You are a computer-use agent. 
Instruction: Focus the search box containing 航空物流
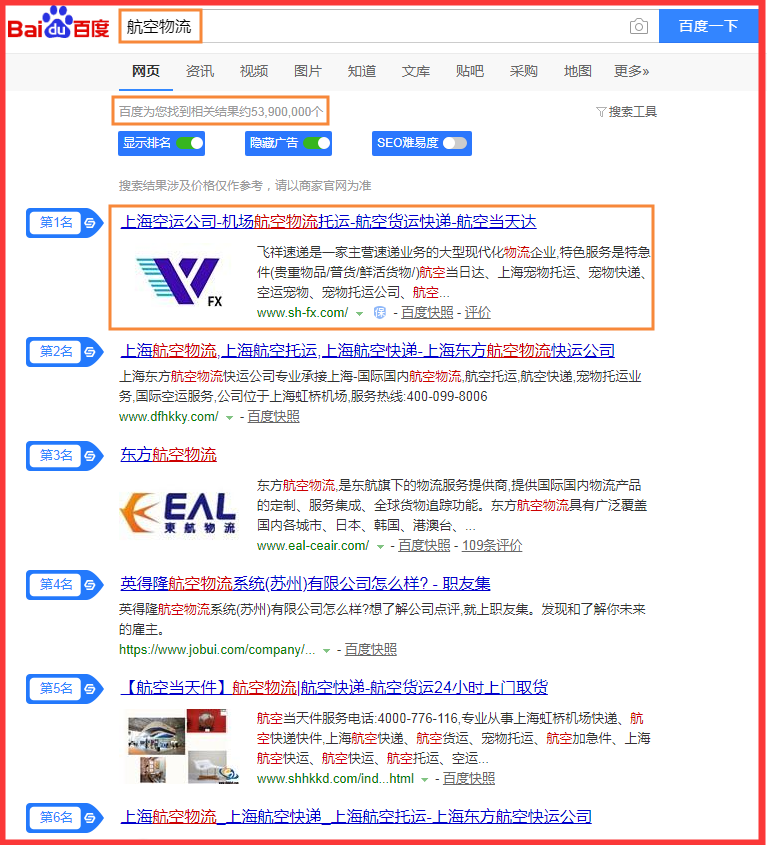[x=374, y=26]
